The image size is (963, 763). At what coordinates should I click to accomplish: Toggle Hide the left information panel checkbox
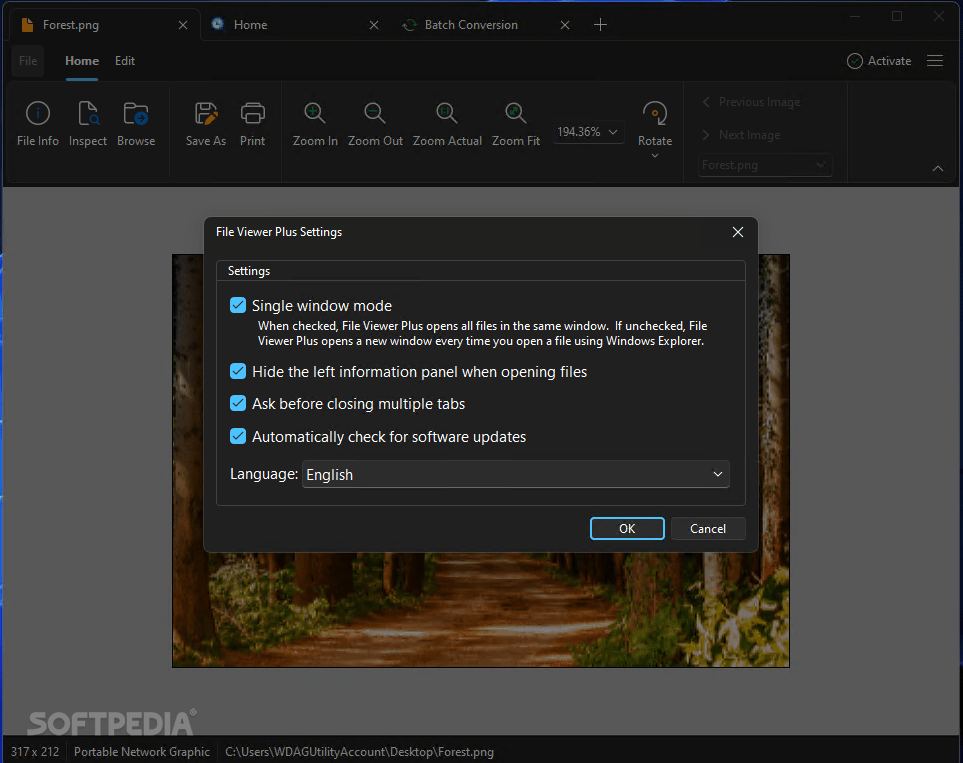click(x=238, y=371)
